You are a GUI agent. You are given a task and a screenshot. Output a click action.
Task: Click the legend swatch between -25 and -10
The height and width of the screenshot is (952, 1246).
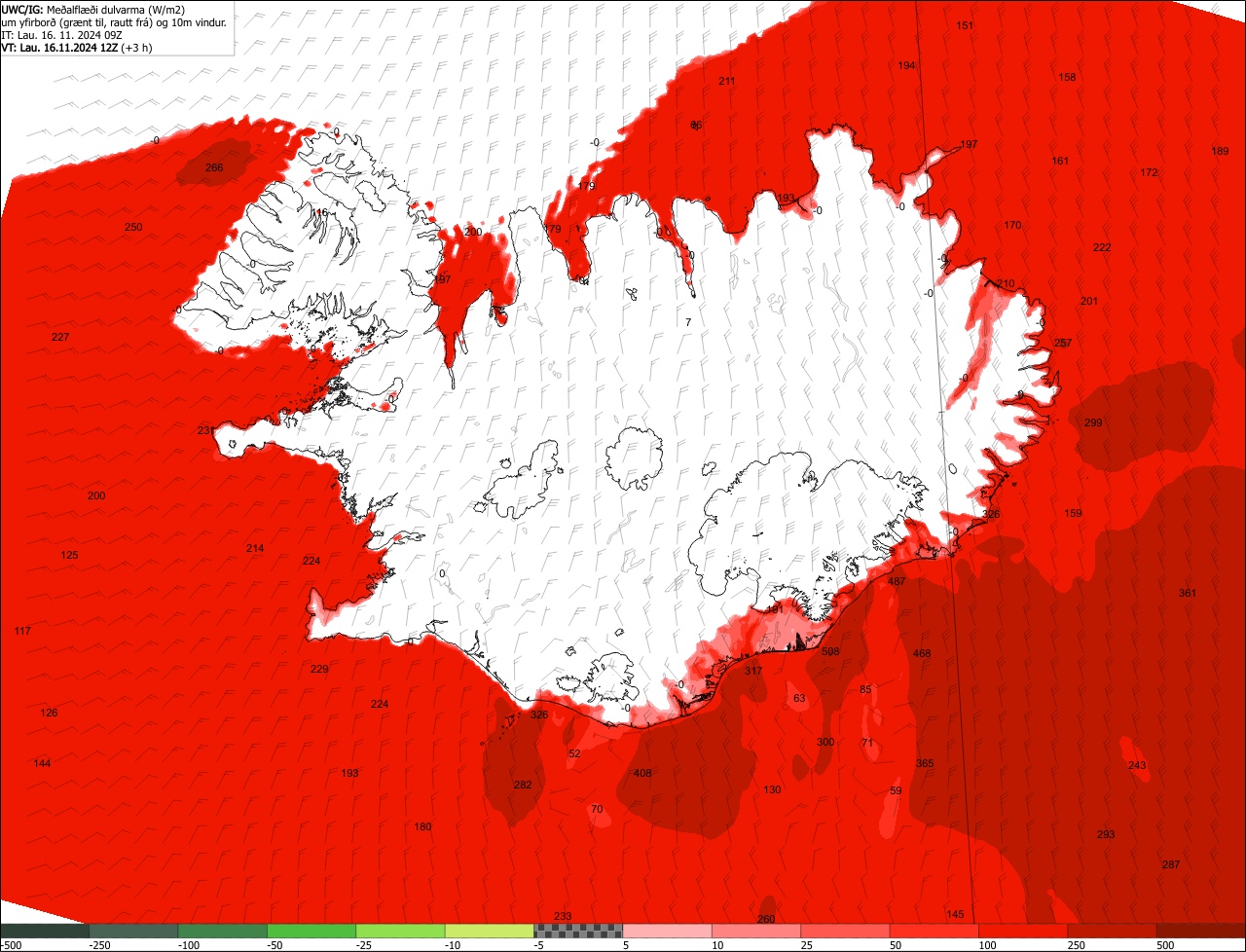pyautogui.click(x=400, y=931)
